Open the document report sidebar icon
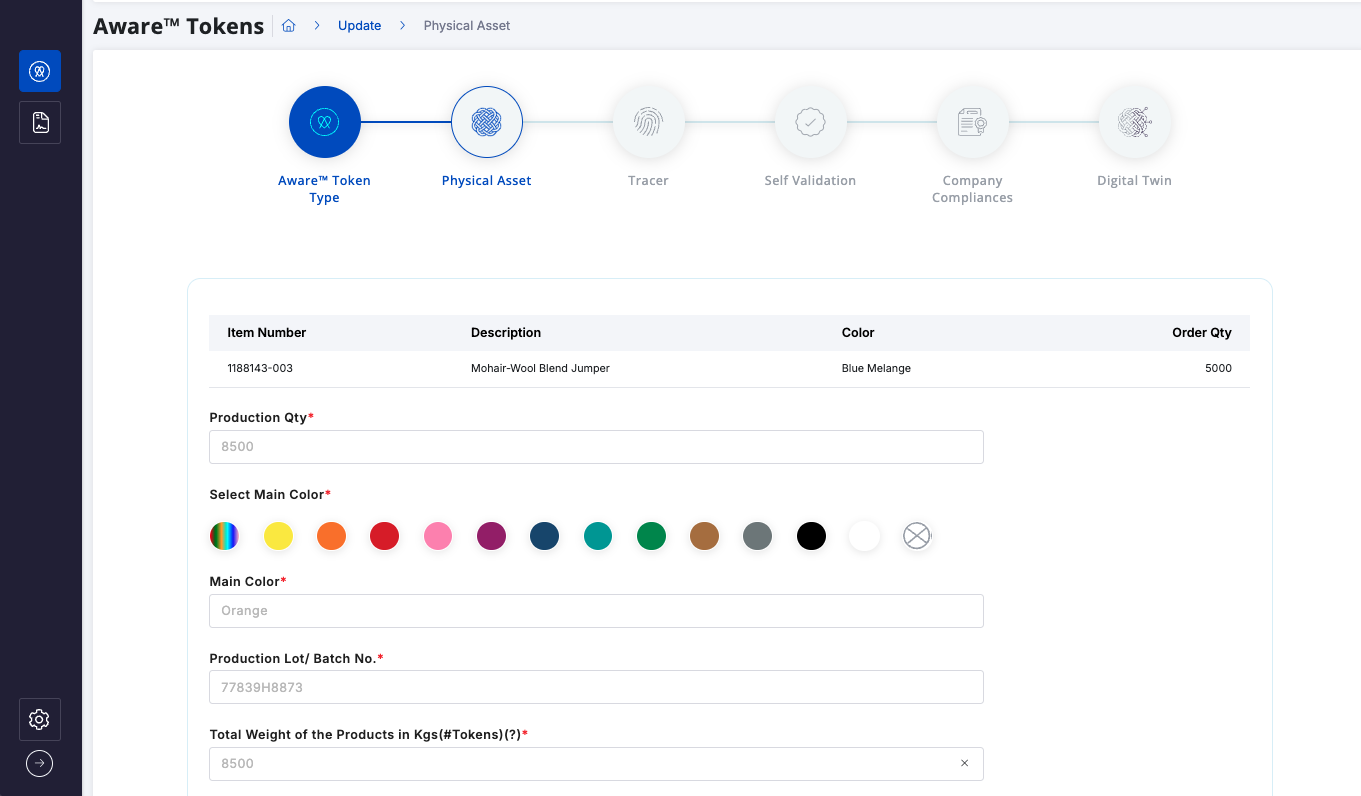 point(40,122)
